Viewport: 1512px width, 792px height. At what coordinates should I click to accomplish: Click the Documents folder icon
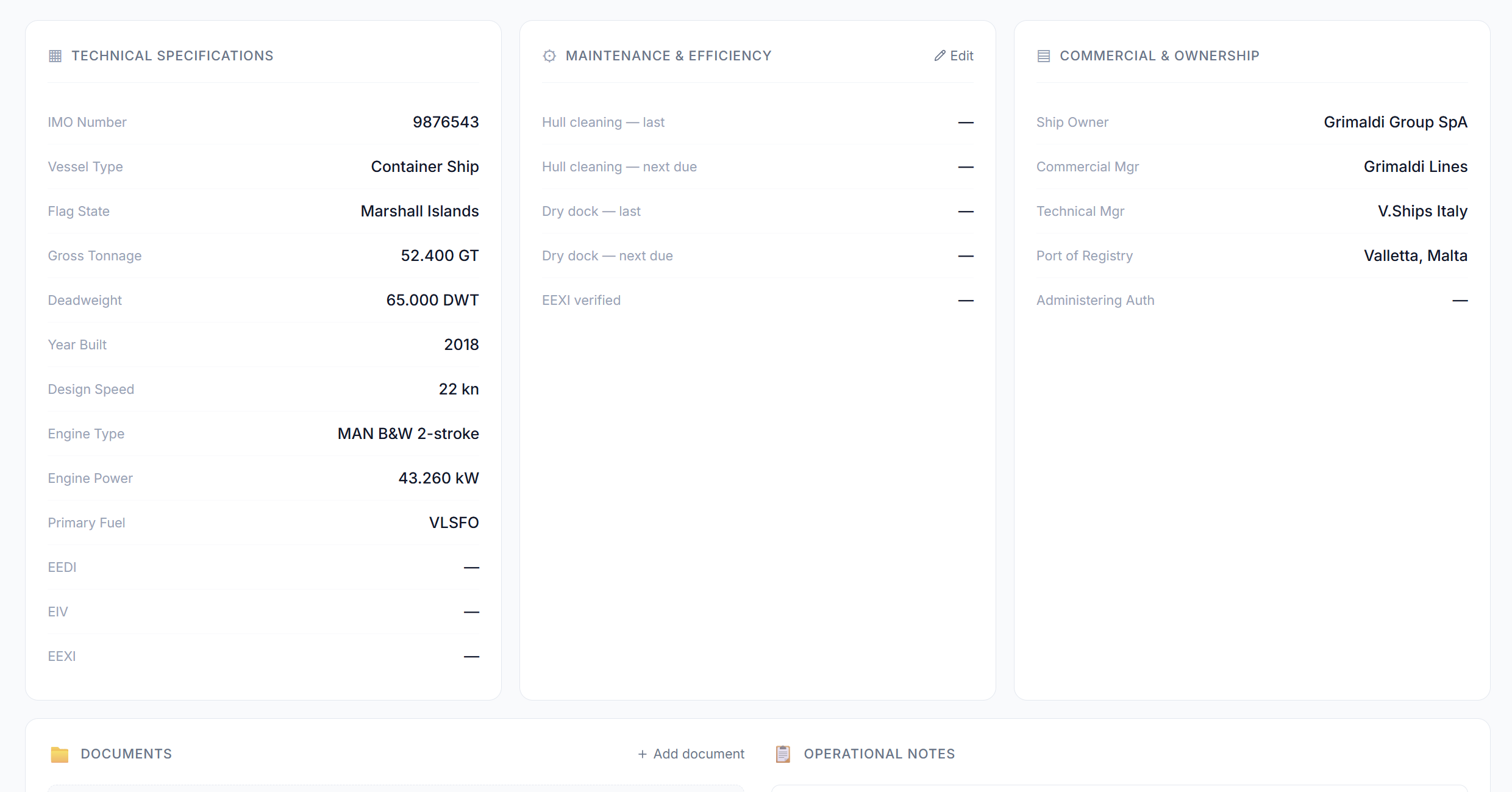(x=60, y=754)
